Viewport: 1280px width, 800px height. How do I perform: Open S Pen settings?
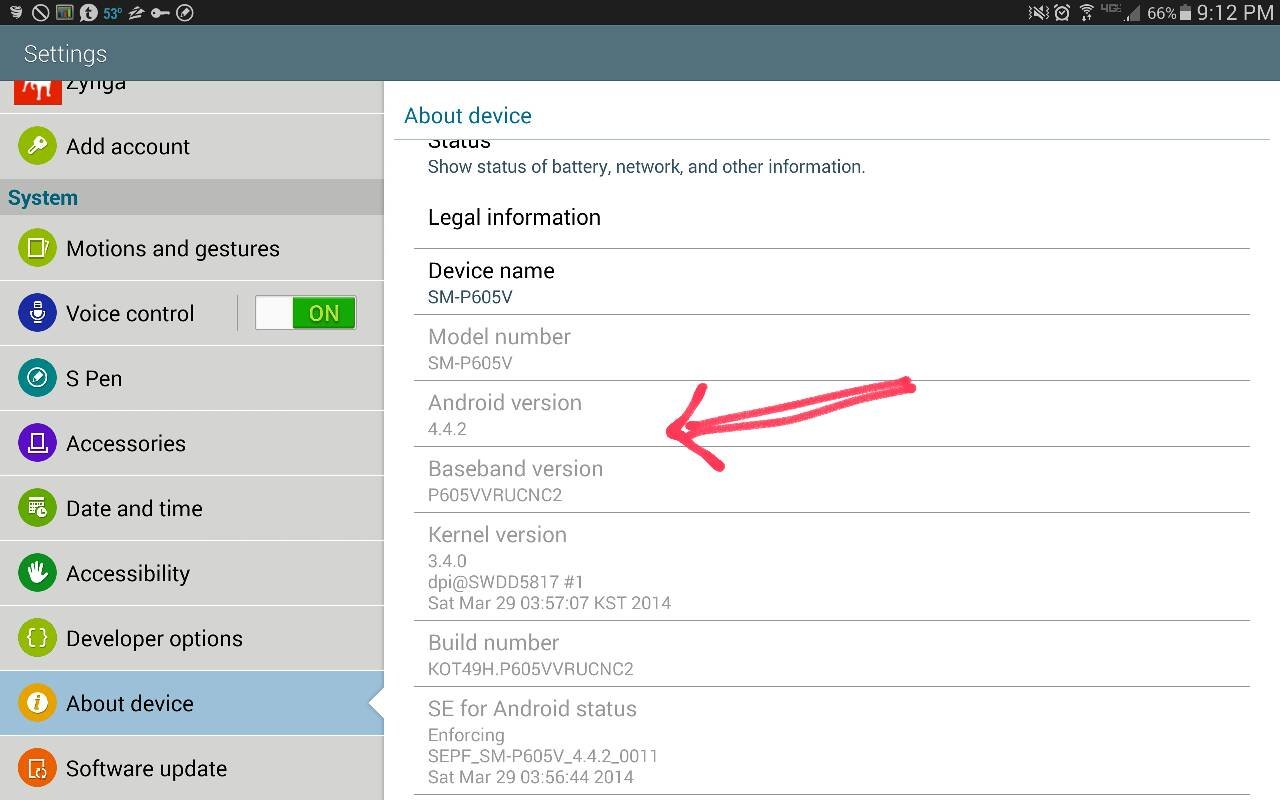[192, 378]
